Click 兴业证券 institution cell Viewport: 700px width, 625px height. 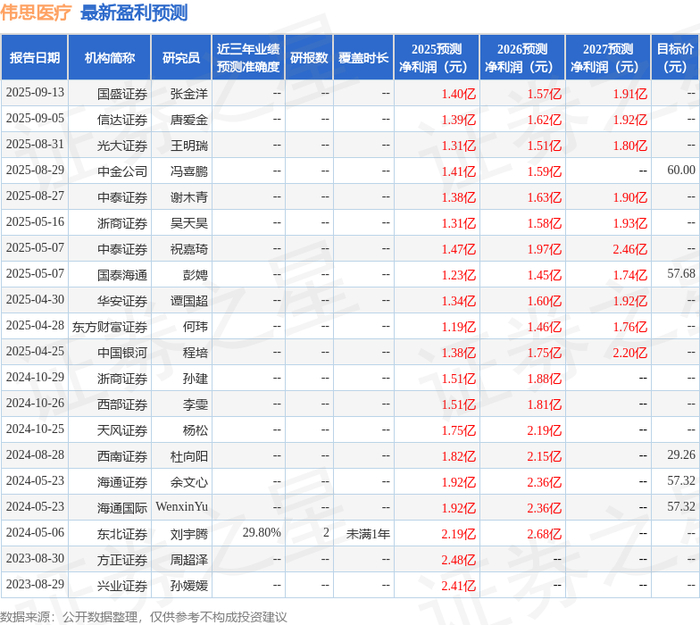[x=122, y=586]
